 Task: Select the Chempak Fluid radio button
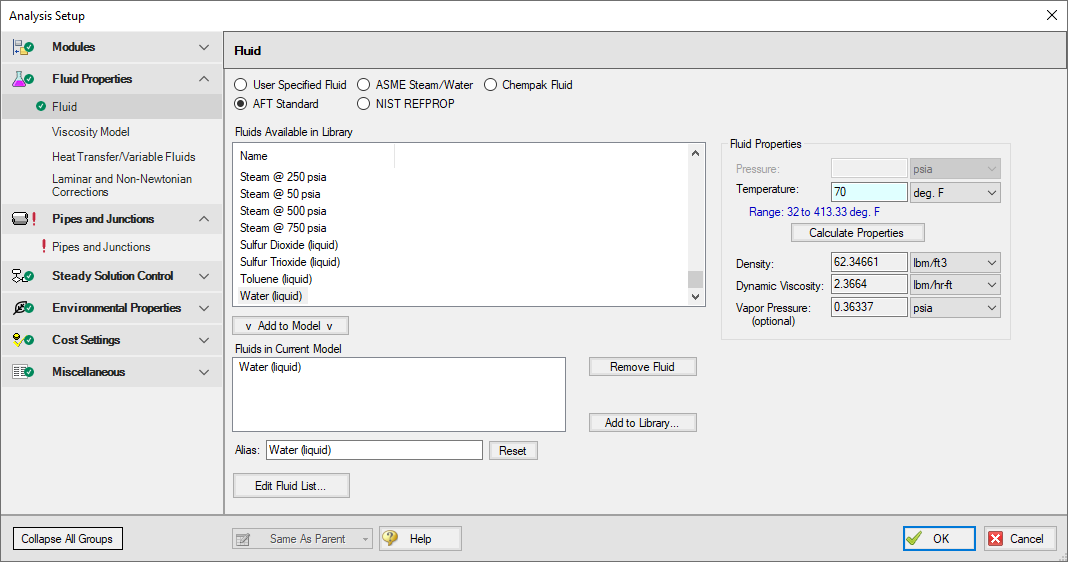[491, 85]
